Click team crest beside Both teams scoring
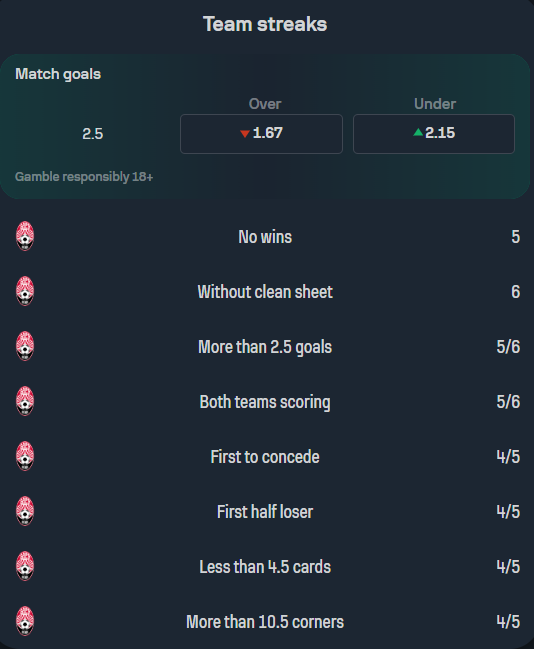This screenshot has width=534, height=649. click(25, 401)
